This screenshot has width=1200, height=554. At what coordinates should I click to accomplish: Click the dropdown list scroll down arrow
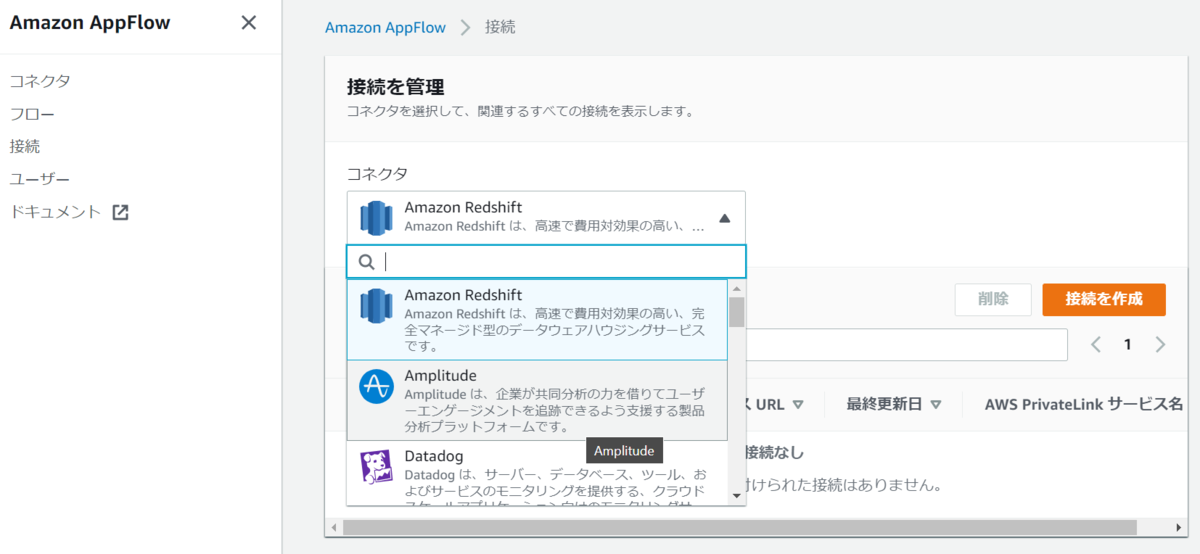[x=737, y=495]
